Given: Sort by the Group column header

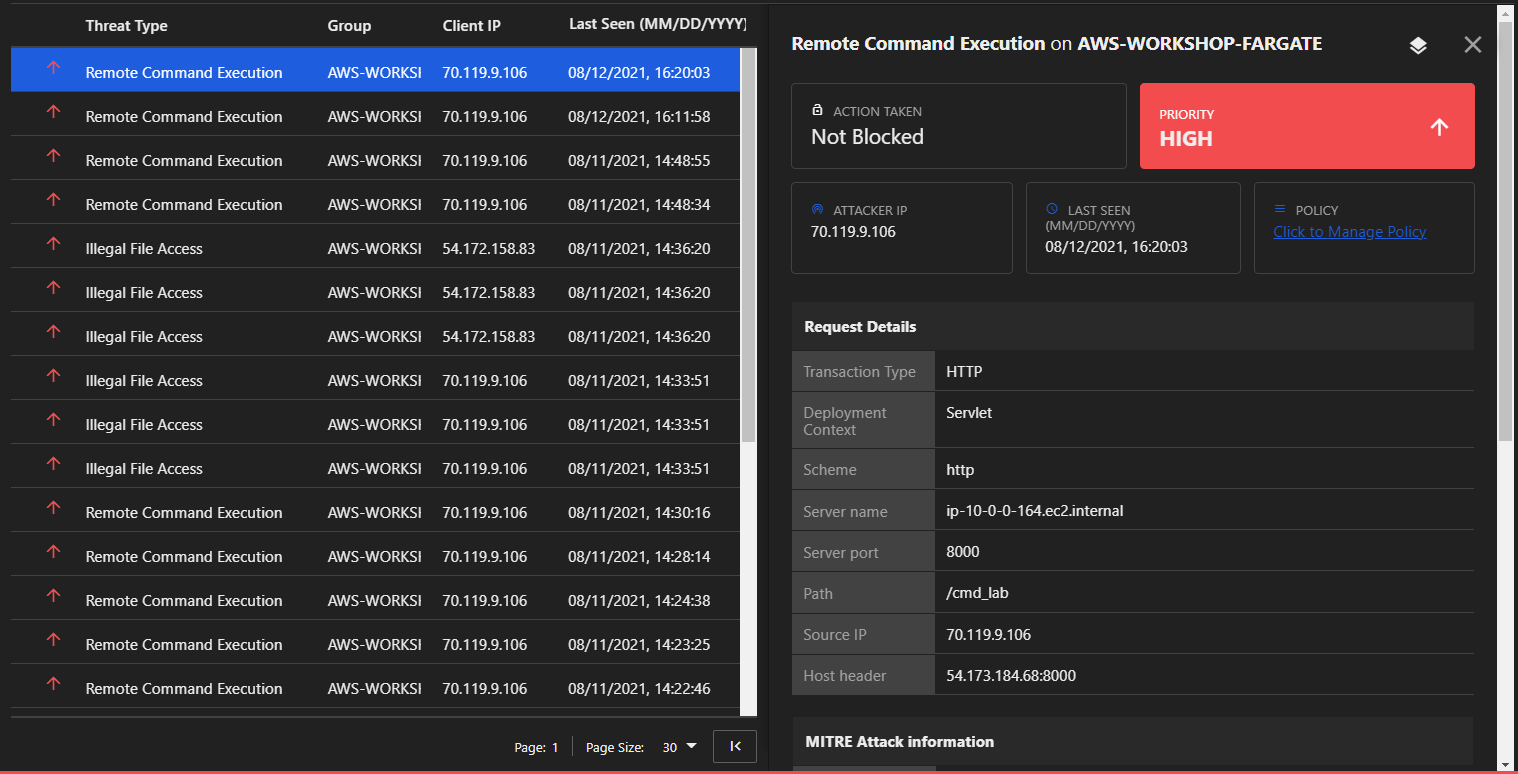Looking at the screenshot, I should 349,26.
